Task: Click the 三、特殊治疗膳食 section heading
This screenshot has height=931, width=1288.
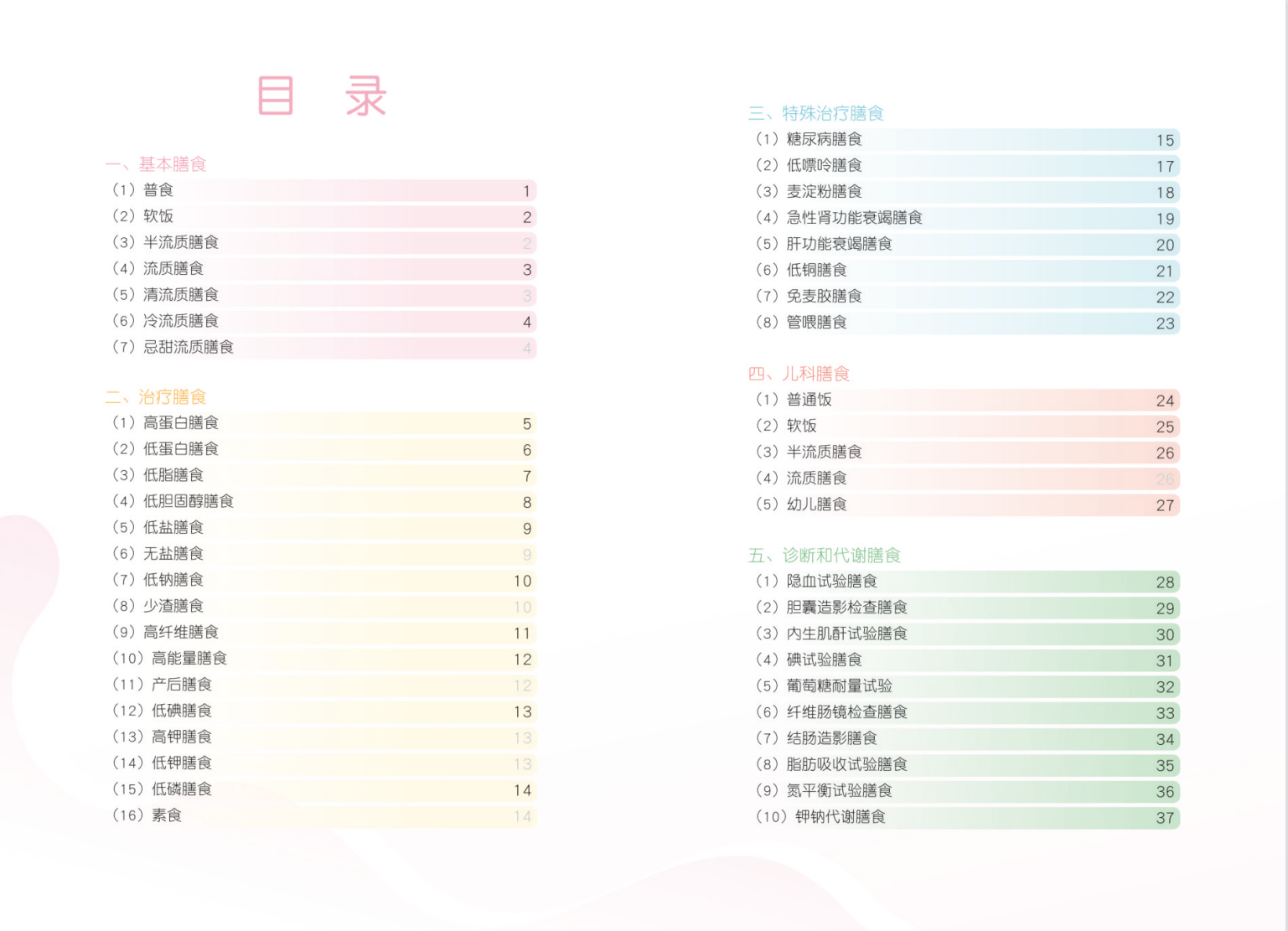Action: pos(815,113)
